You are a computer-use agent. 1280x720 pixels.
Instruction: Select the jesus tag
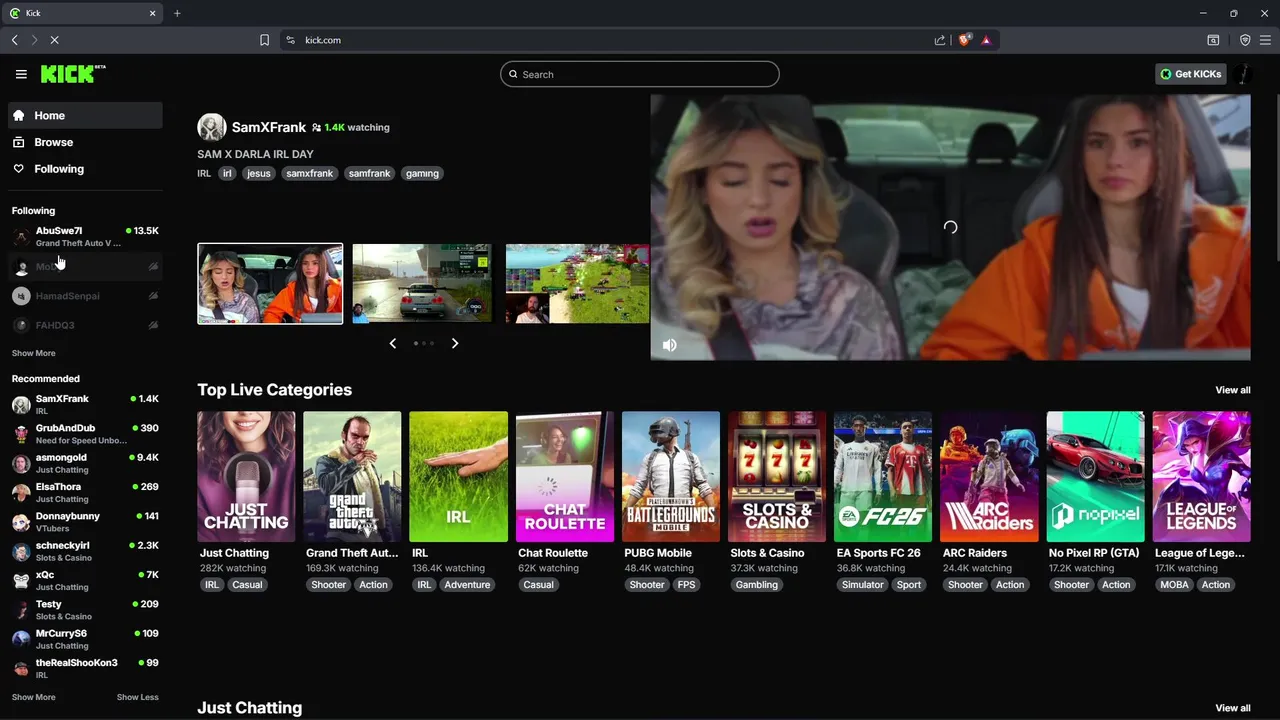pyautogui.click(x=258, y=173)
